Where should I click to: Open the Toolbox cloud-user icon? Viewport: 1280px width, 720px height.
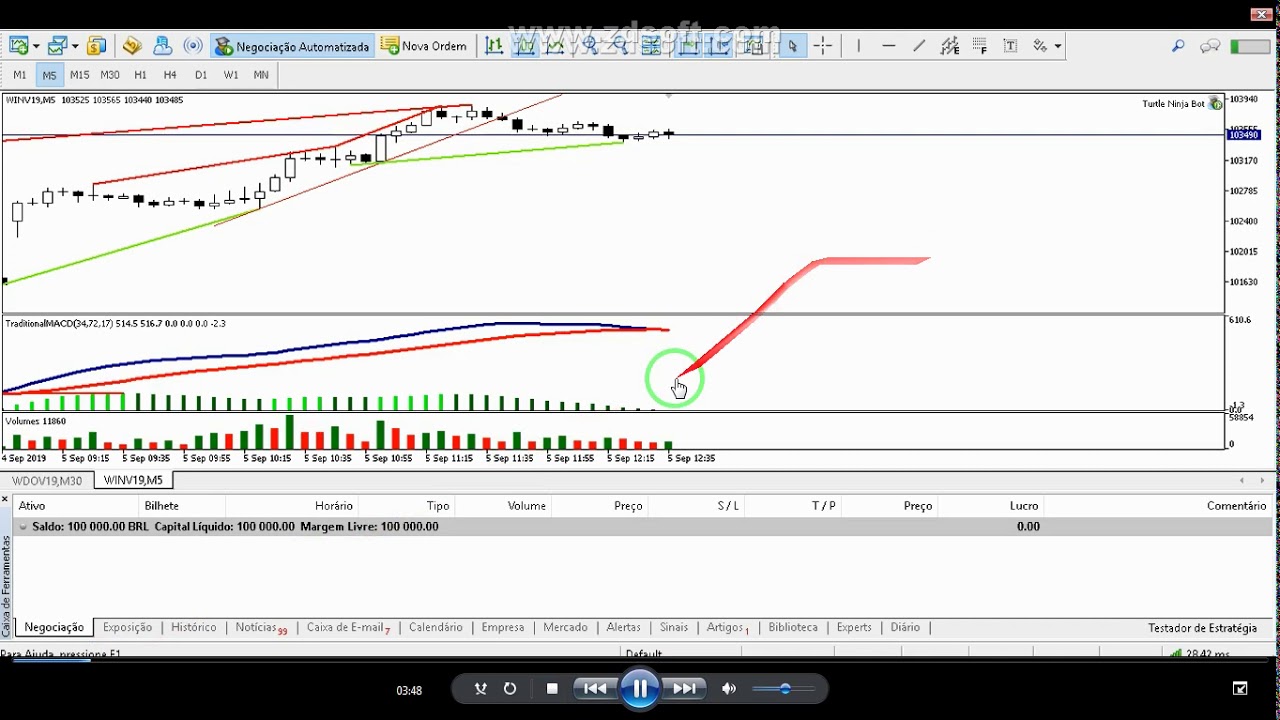163,46
